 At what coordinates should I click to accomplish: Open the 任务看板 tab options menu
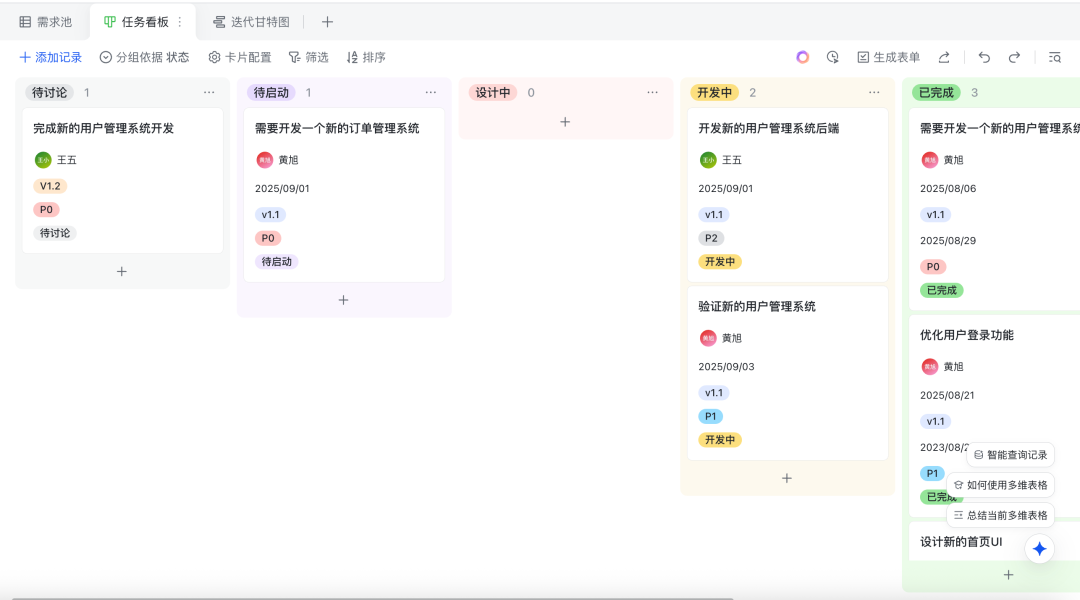[x=180, y=22]
